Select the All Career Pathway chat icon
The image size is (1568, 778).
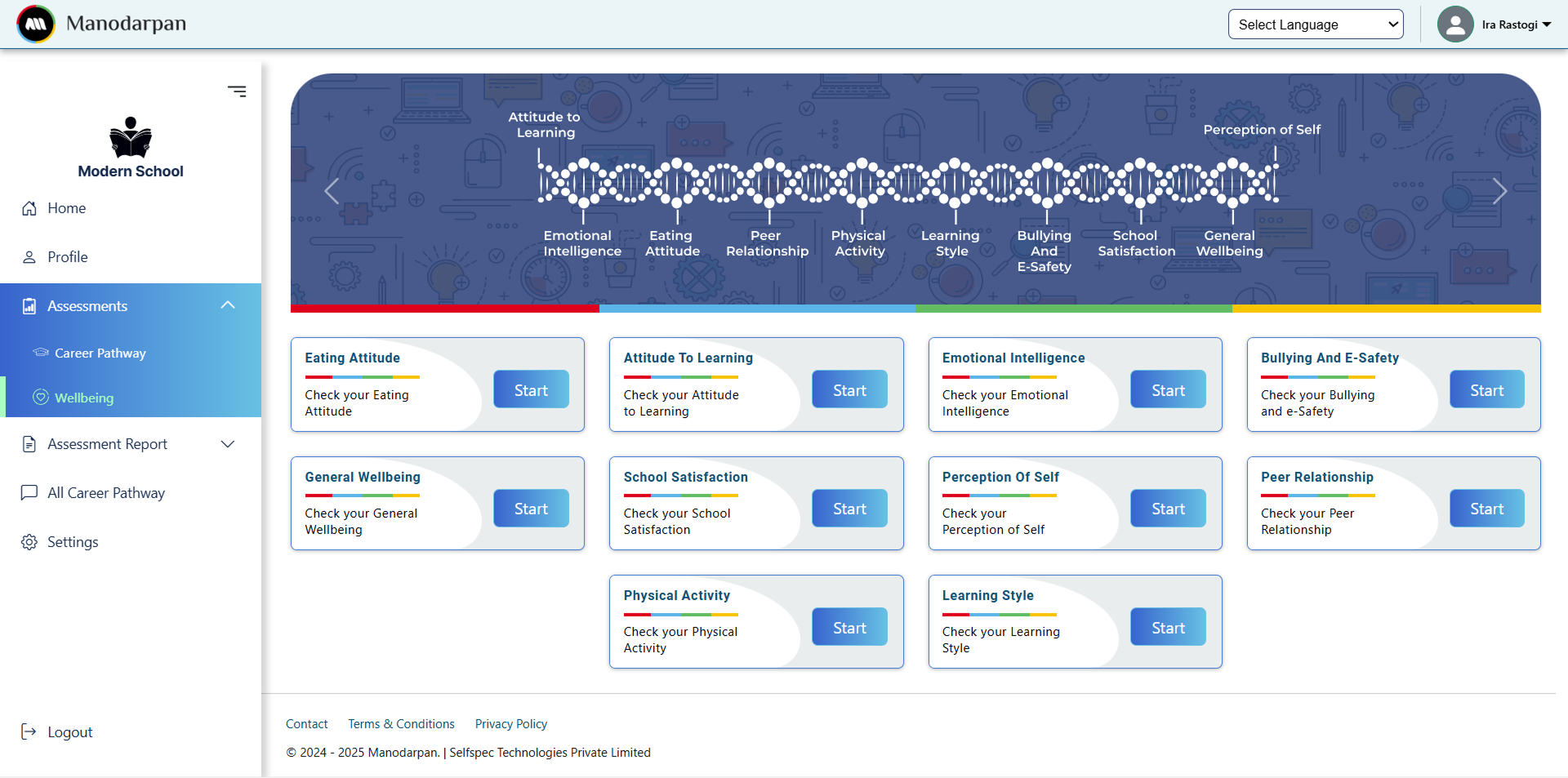click(29, 492)
